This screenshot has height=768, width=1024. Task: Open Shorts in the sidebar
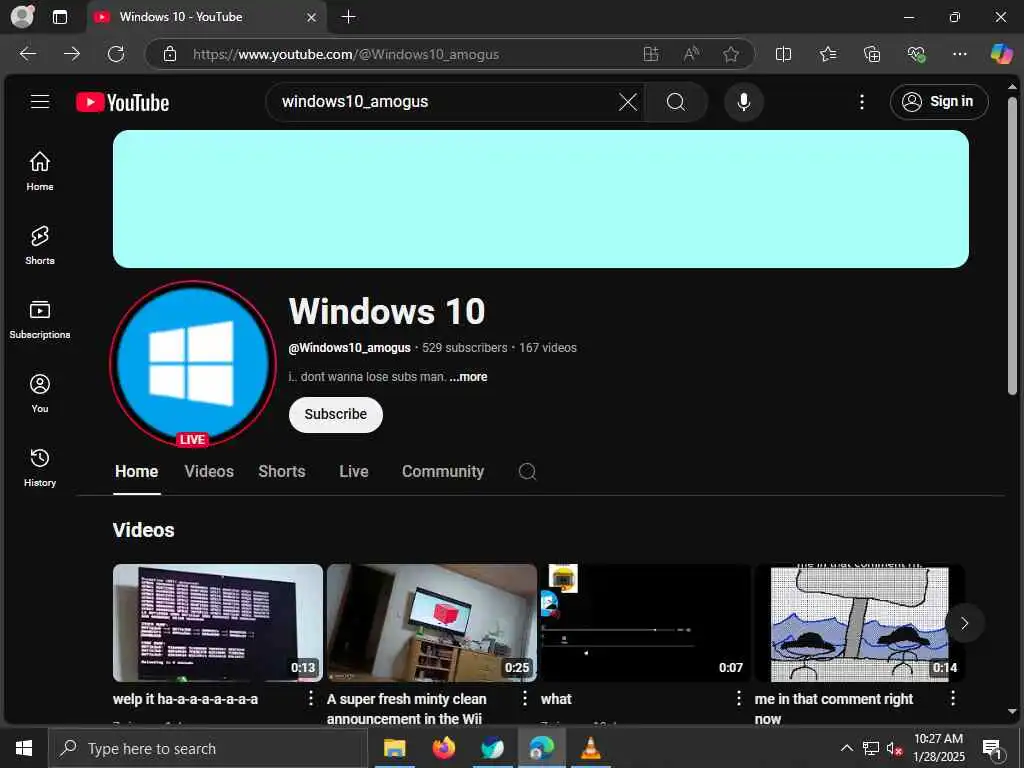[x=40, y=245]
